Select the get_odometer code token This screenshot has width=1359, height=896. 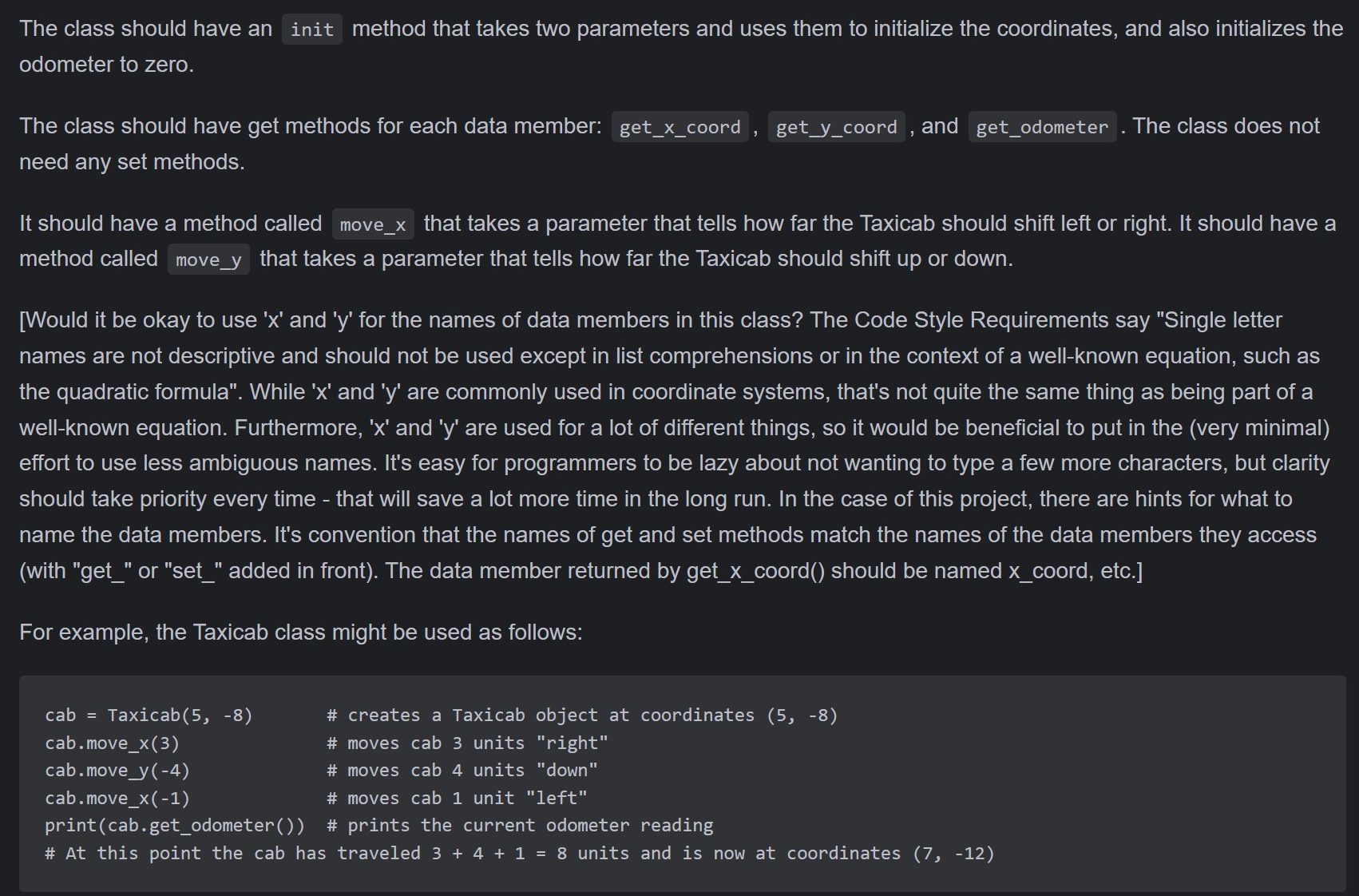pos(1041,127)
